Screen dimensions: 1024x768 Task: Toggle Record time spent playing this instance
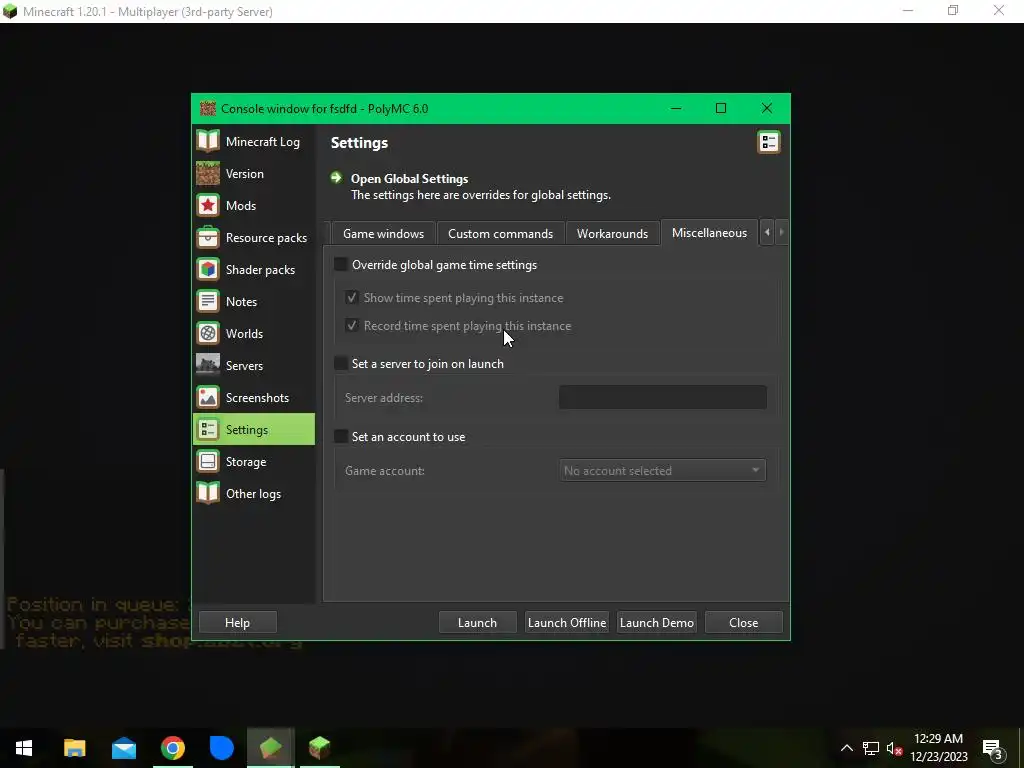click(x=351, y=325)
